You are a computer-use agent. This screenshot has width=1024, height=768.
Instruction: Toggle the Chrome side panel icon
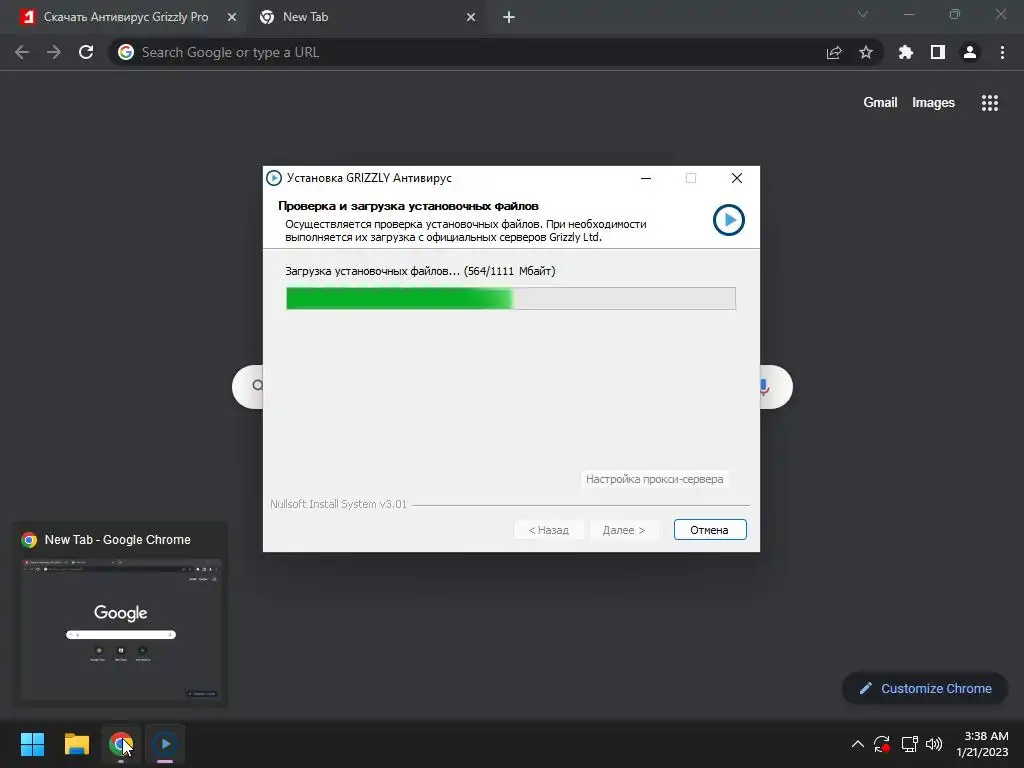[938, 52]
